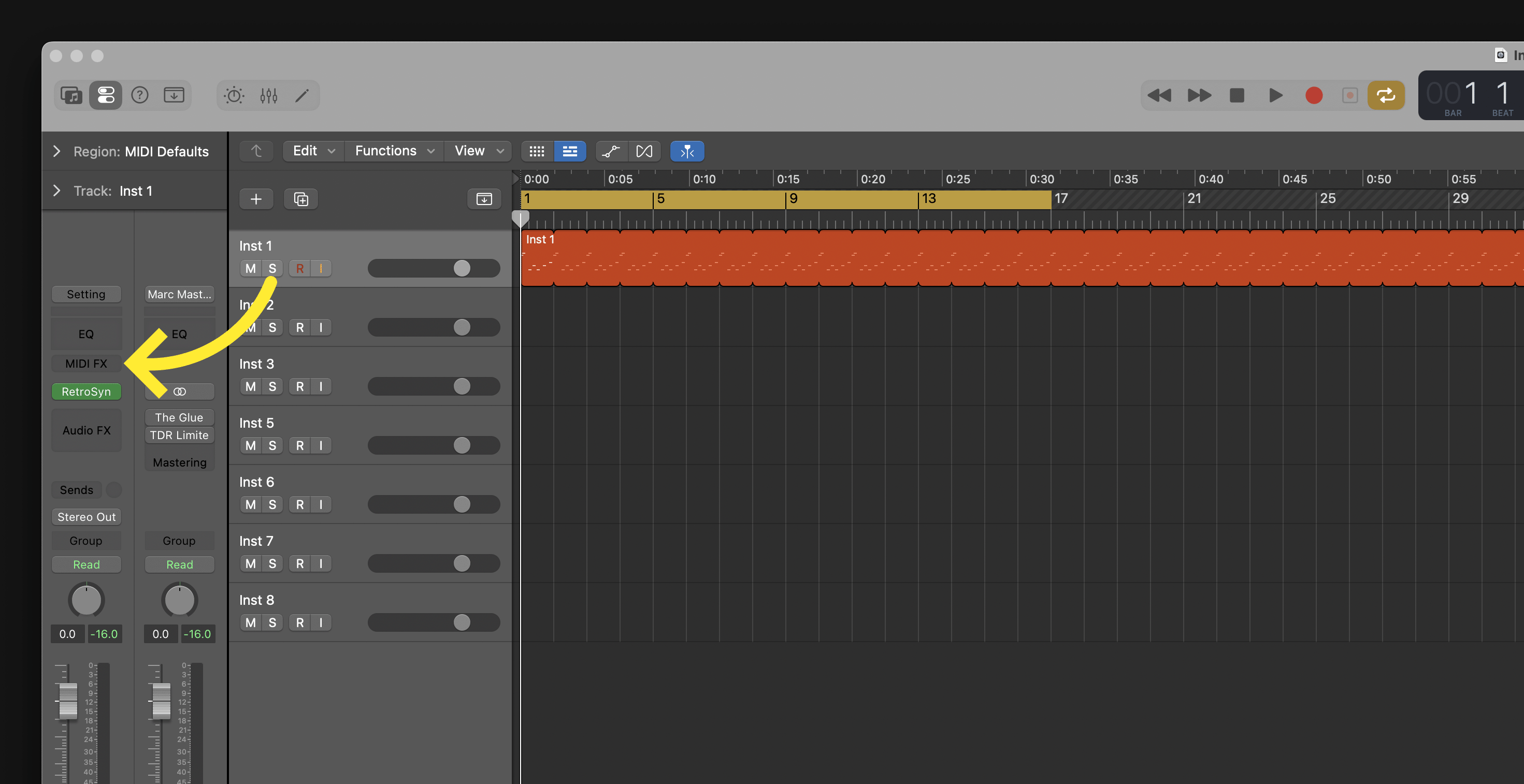Toggle the Inspector panel button

[x=106, y=95]
